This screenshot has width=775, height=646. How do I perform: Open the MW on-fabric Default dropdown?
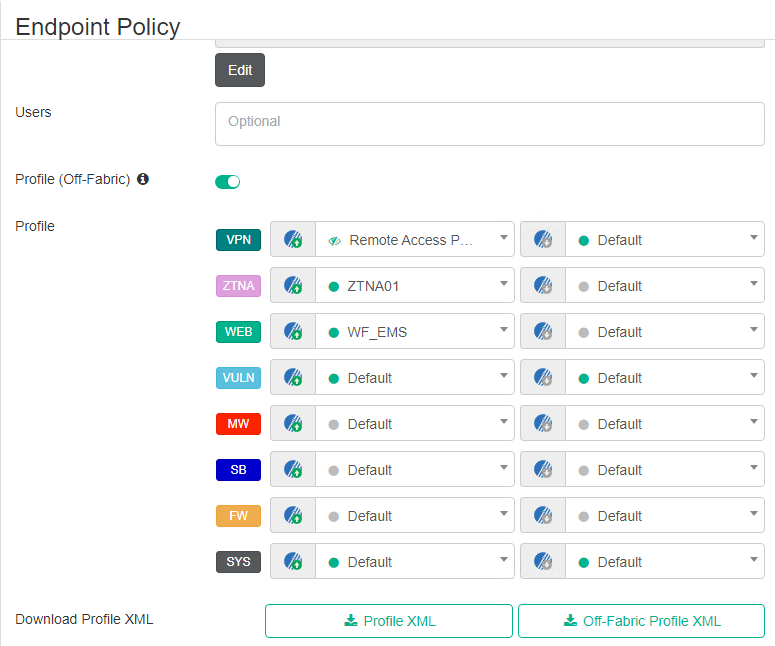(x=415, y=423)
